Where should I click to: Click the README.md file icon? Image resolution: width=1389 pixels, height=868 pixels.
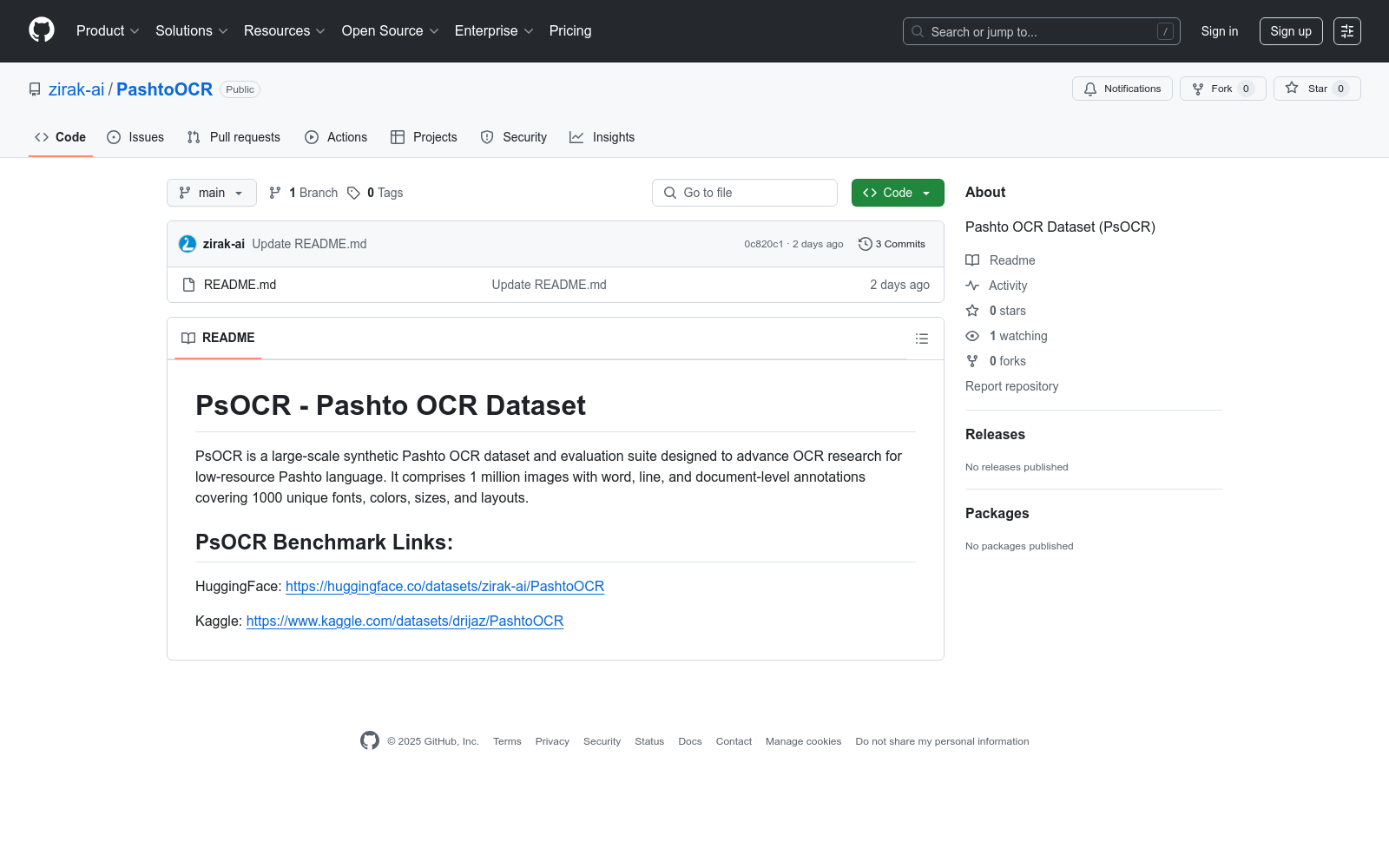(x=188, y=285)
